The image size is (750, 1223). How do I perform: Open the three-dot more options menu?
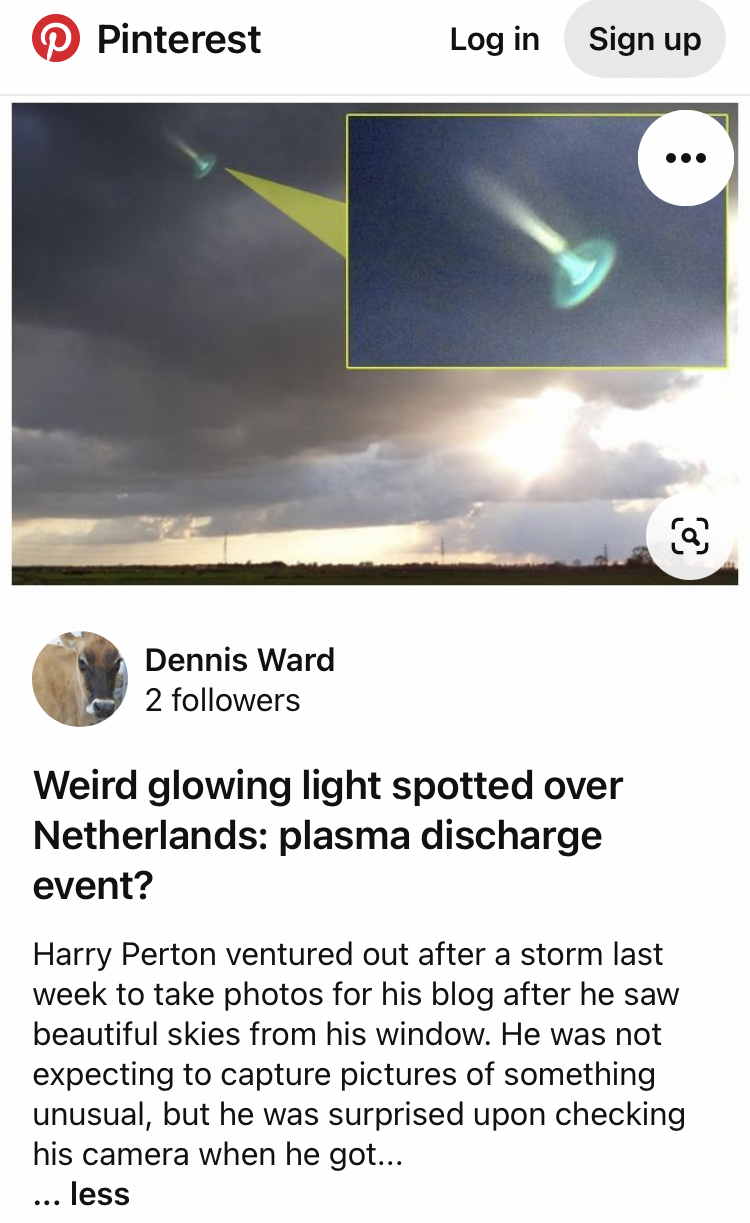pos(685,158)
